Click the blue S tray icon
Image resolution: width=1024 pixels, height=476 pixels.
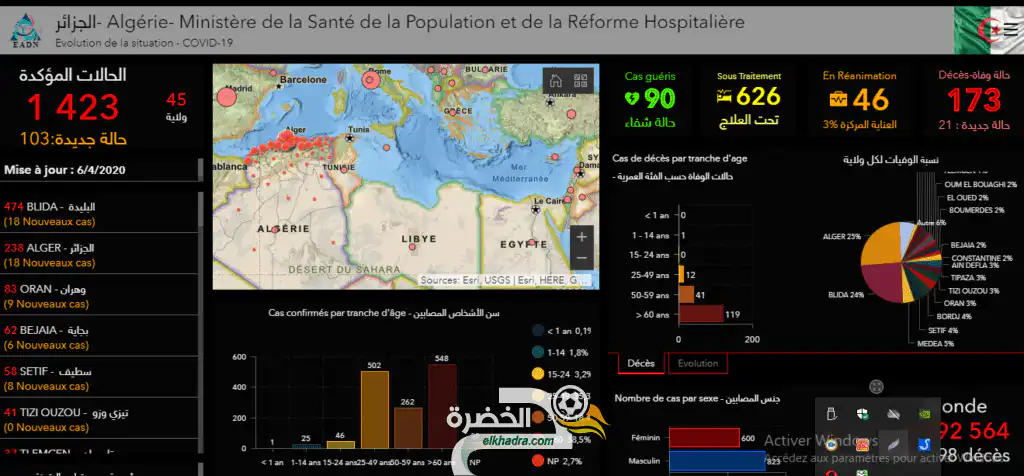pos(924,445)
